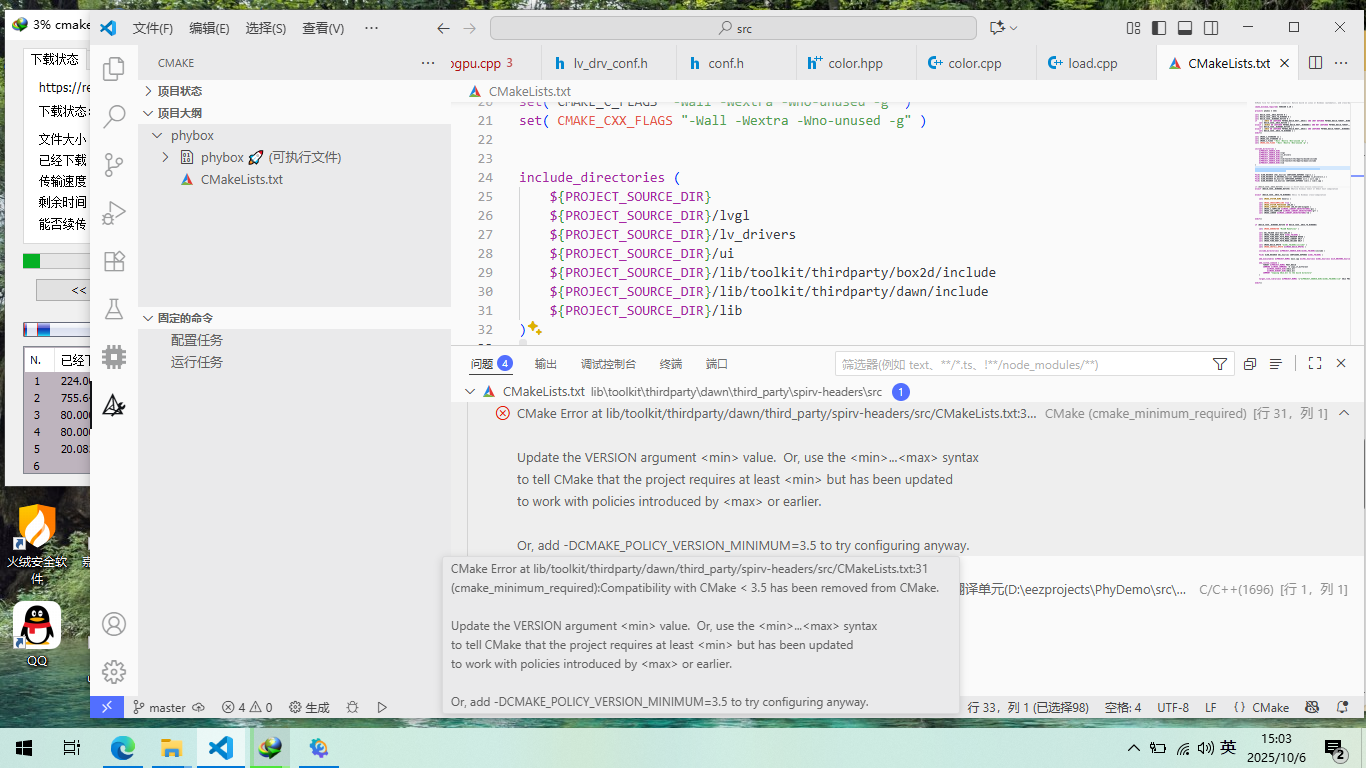This screenshot has width=1366, height=768.
Task: Open the Manage gear menu
Action: click(x=114, y=672)
